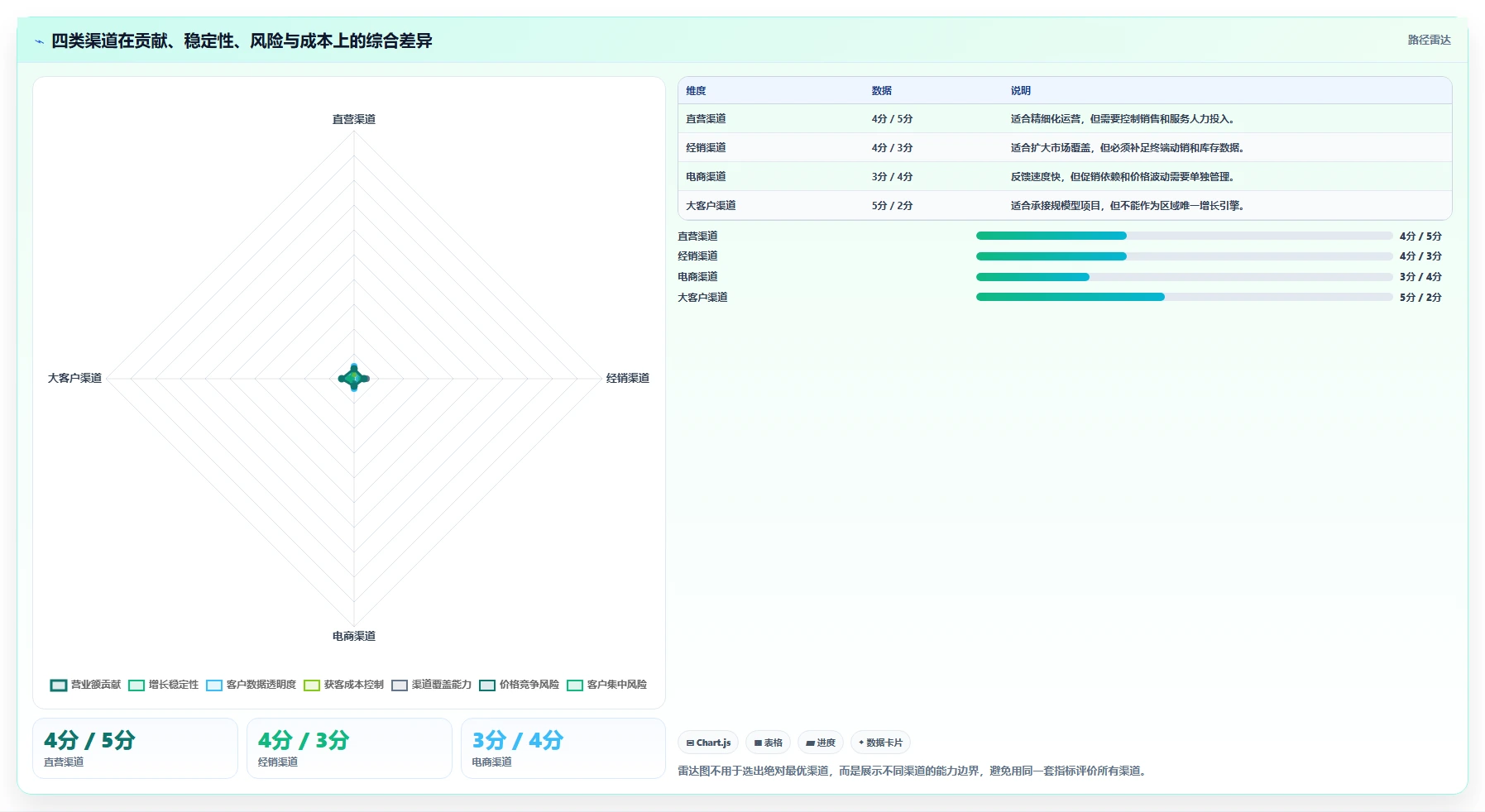Click the 直营渠道 progress bar
The height and width of the screenshot is (812, 1485).
point(1185,236)
